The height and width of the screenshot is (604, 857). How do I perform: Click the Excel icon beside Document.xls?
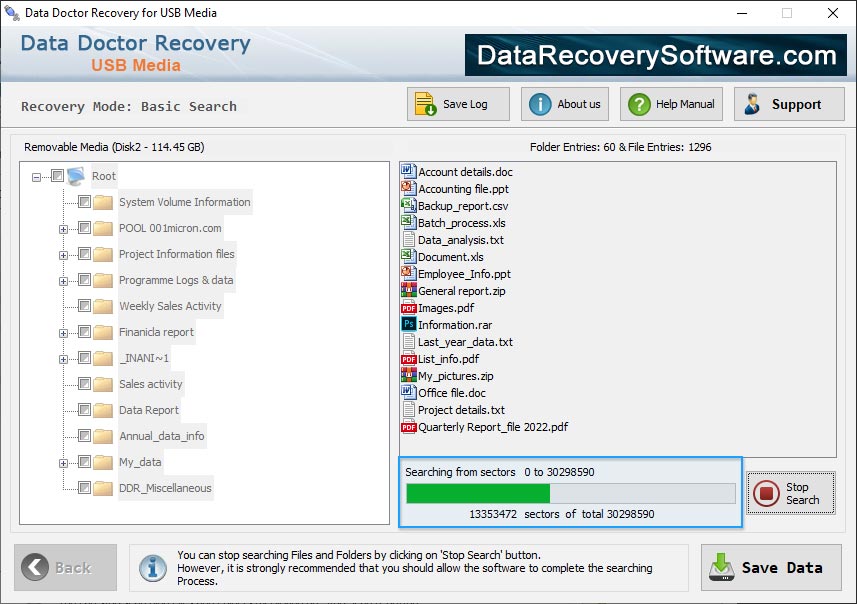click(x=407, y=256)
